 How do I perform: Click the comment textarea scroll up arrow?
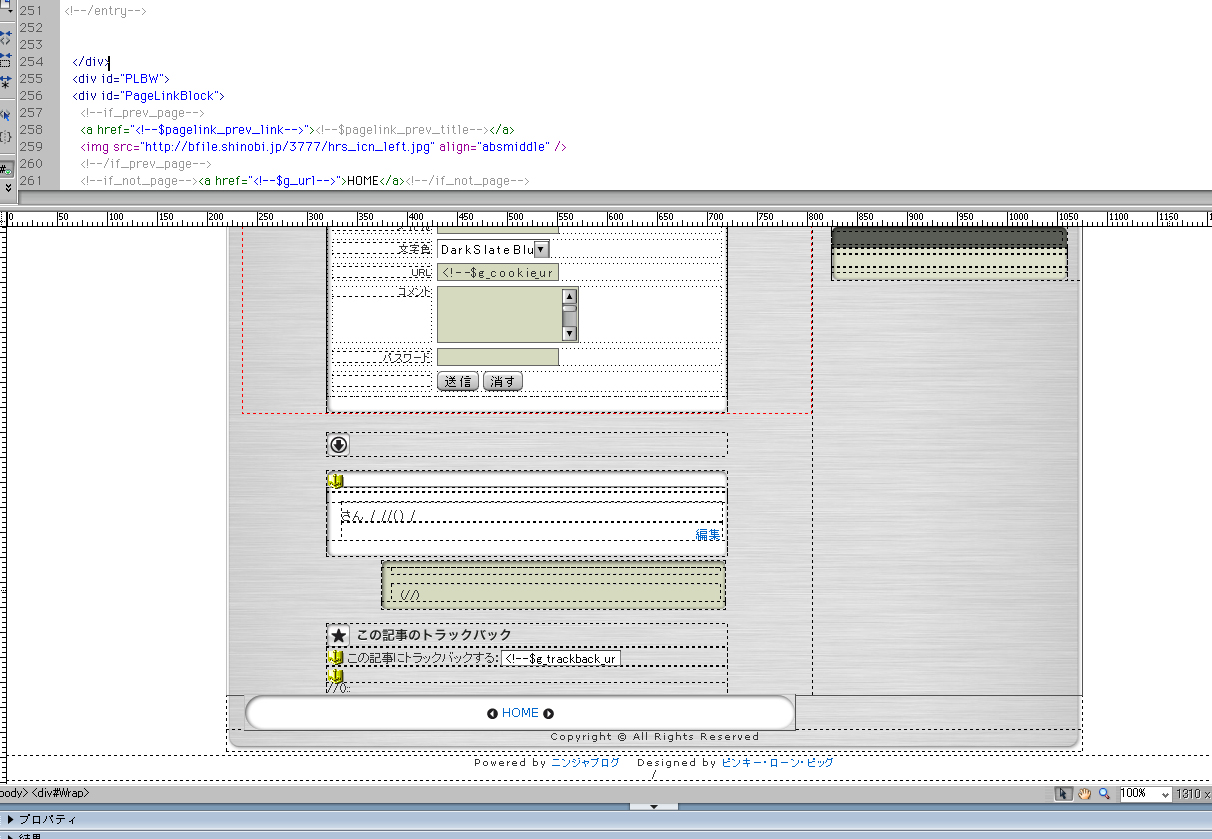pyautogui.click(x=569, y=296)
